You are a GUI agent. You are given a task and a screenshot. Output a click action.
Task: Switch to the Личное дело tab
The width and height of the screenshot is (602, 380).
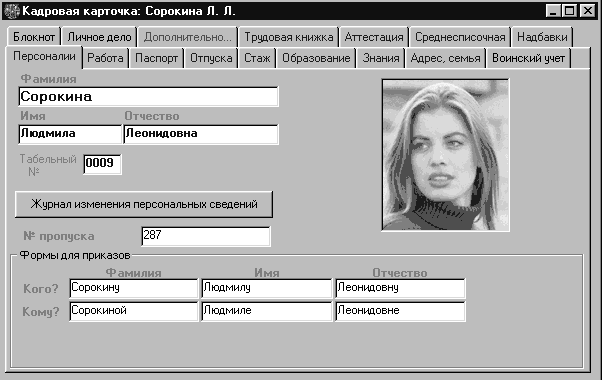pos(99,37)
